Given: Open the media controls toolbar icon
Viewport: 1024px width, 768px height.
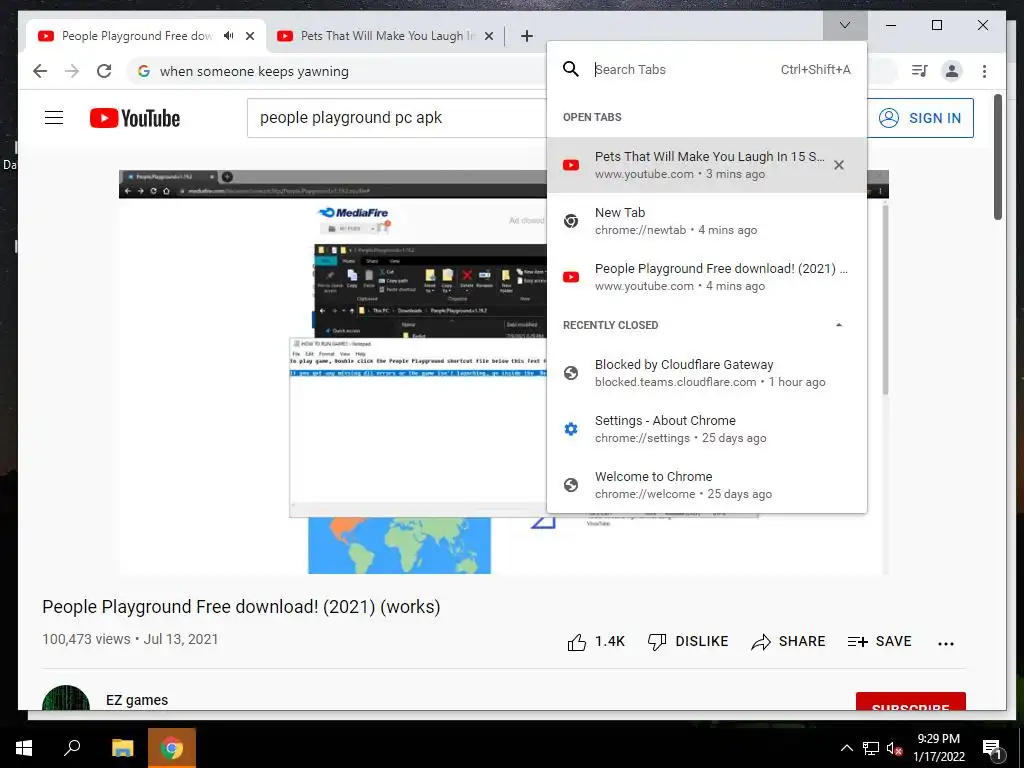Looking at the screenshot, I should 920,71.
